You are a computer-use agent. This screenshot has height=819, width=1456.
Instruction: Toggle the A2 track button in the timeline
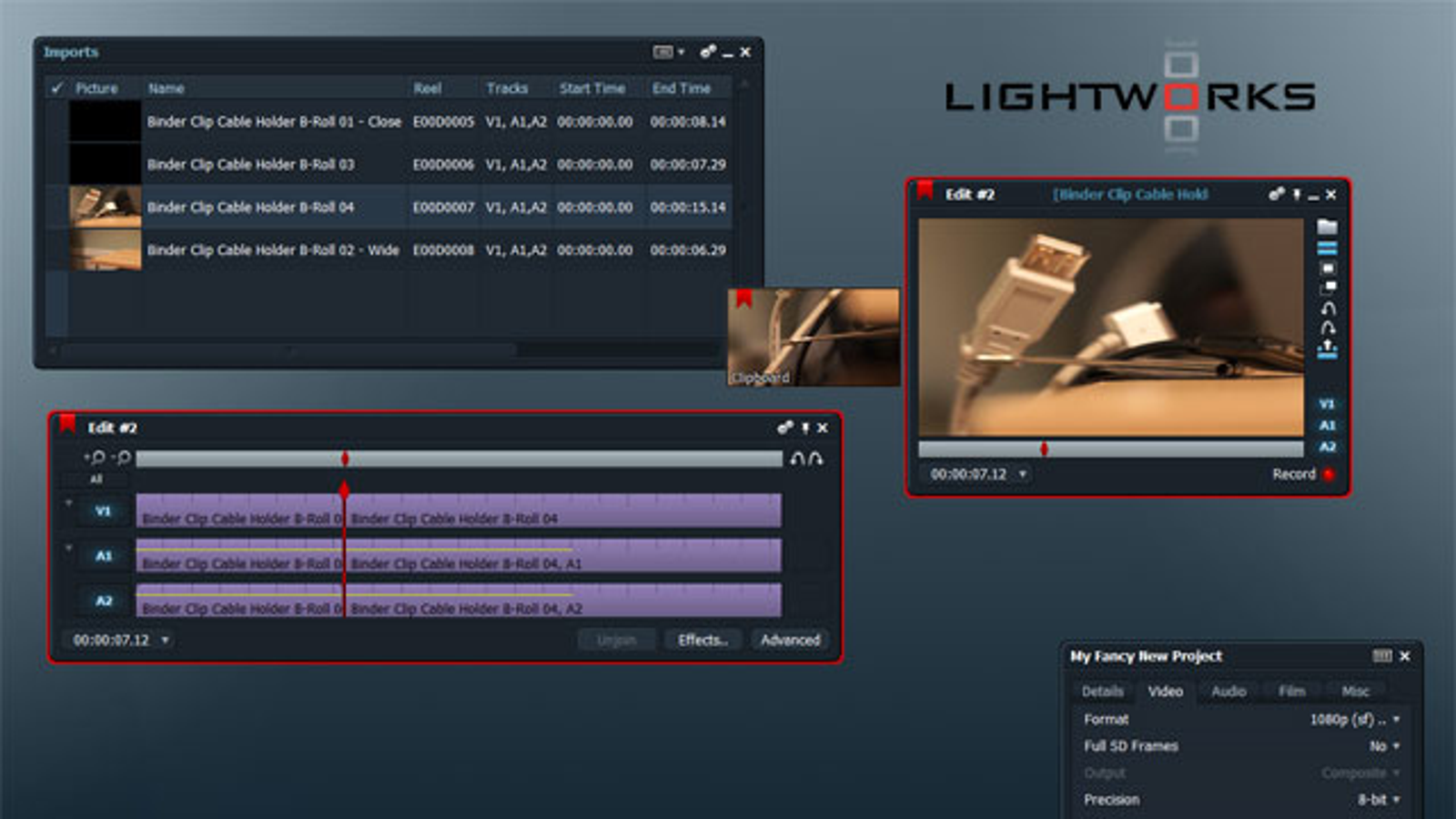pos(104,601)
